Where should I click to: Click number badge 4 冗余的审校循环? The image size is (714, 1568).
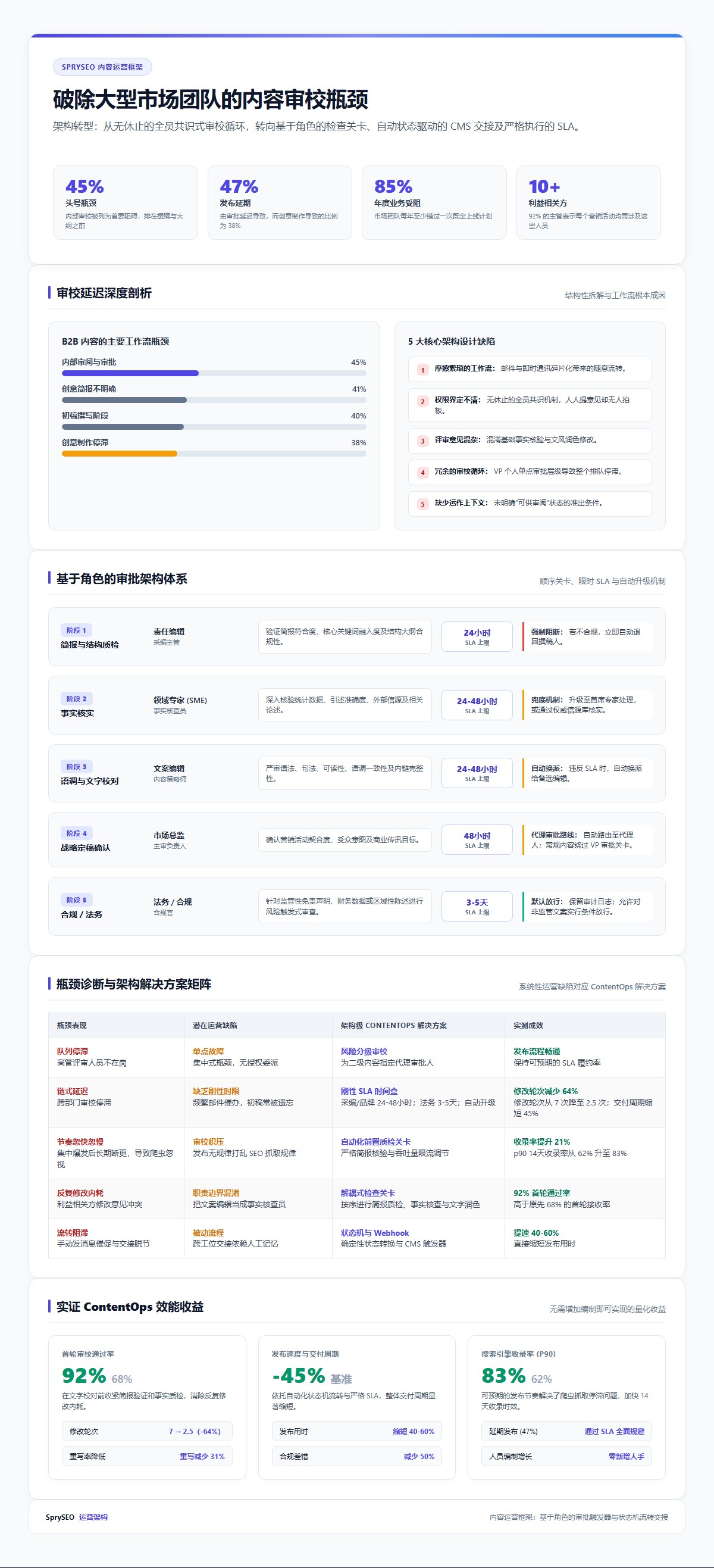click(x=422, y=472)
